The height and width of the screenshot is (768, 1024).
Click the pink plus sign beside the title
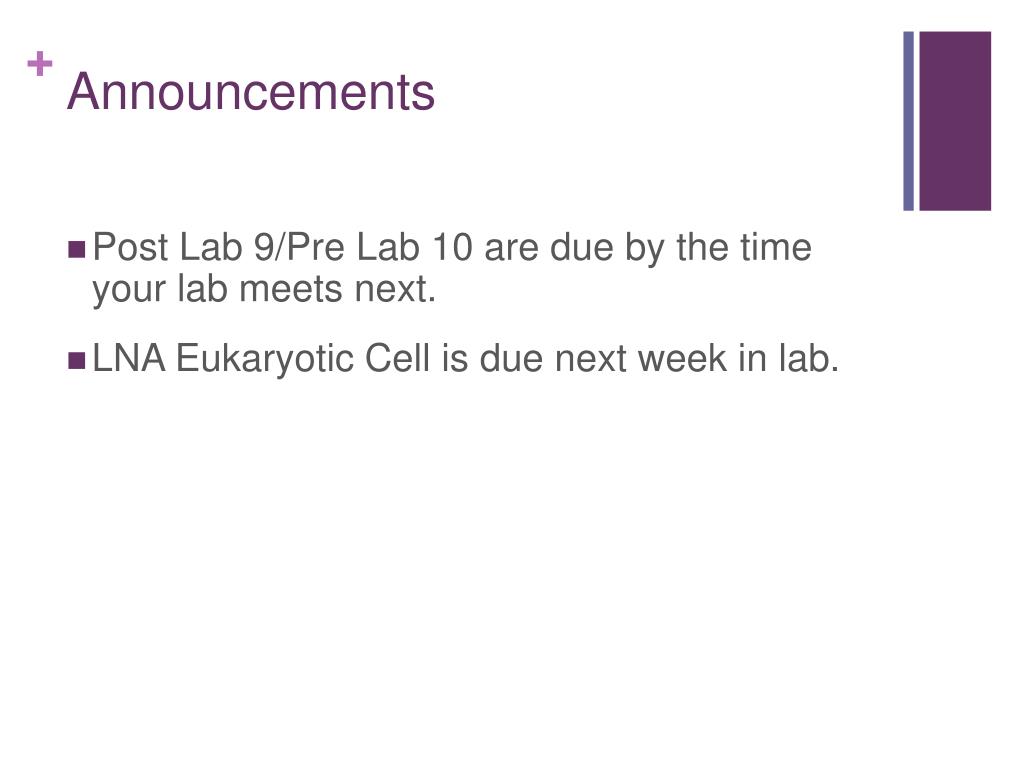[x=40, y=64]
